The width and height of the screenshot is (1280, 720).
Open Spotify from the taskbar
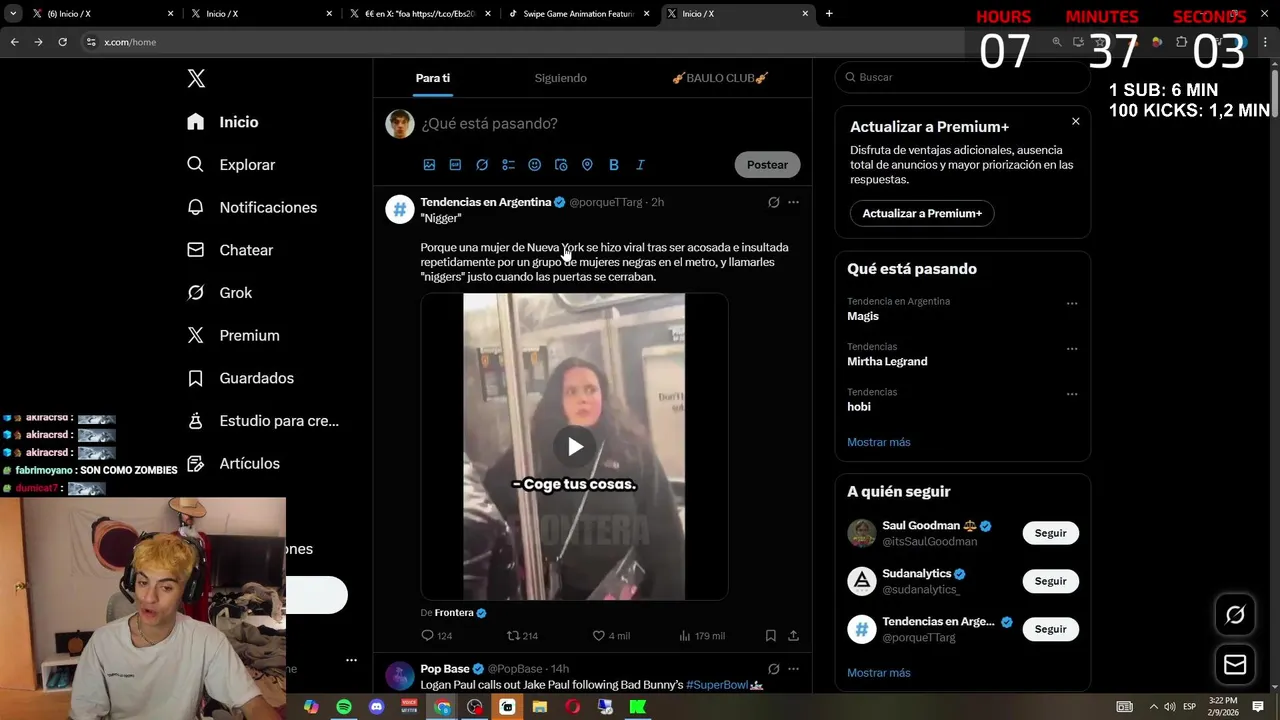coord(344,707)
